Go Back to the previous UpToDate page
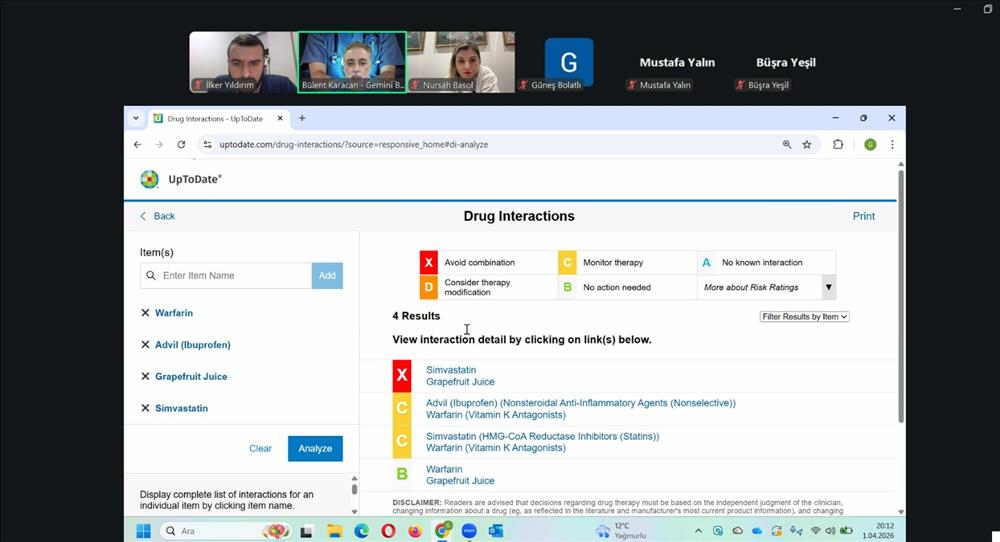1000x542 pixels. (157, 216)
